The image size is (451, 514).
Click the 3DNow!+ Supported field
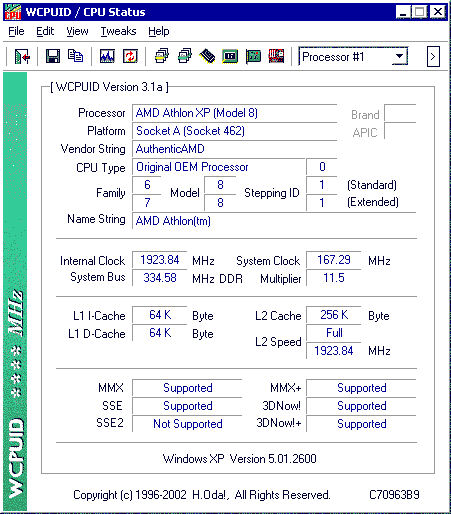pos(361,424)
